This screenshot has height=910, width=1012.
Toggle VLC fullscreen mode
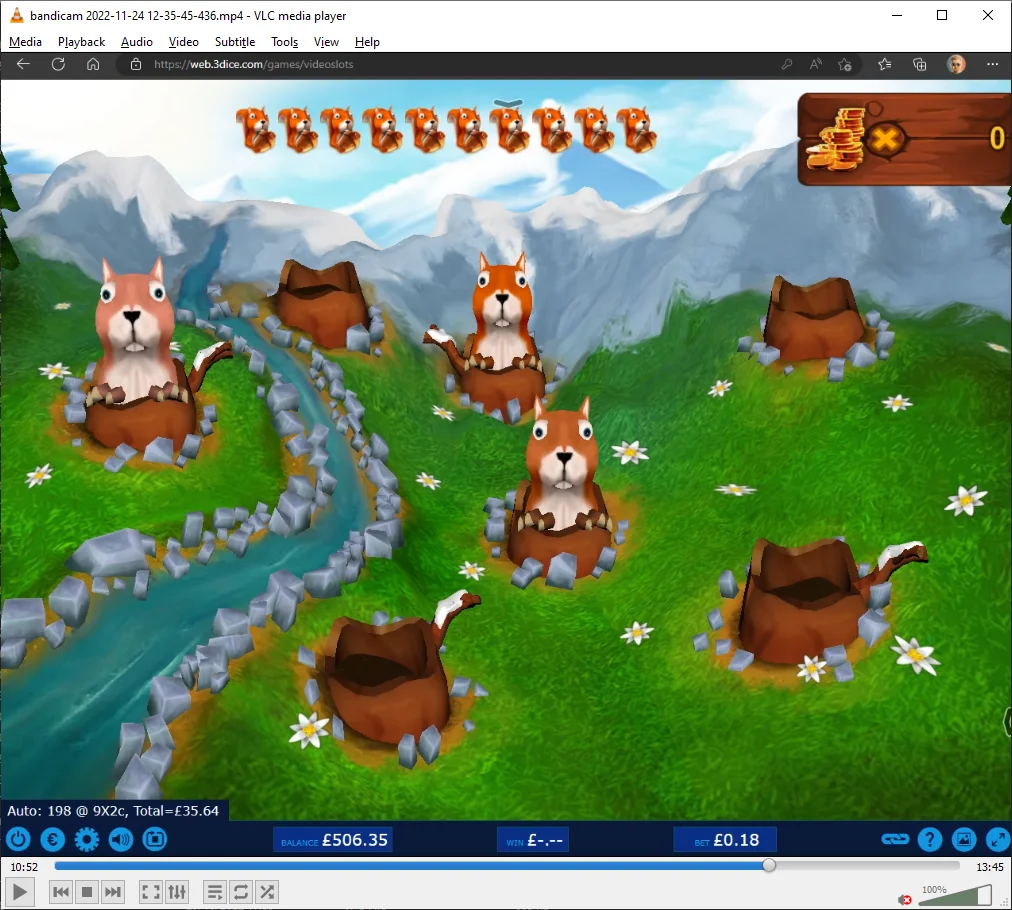coord(150,893)
